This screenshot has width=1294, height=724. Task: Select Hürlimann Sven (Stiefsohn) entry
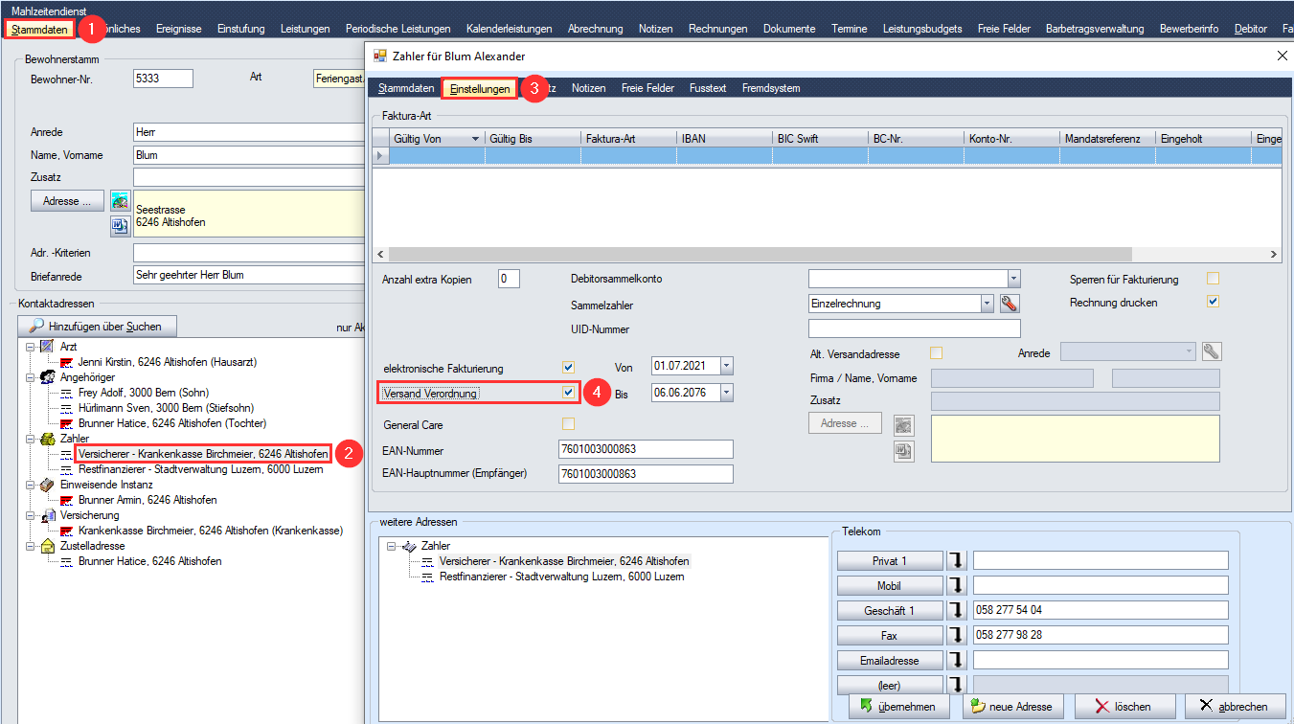pyautogui.click(x=165, y=408)
